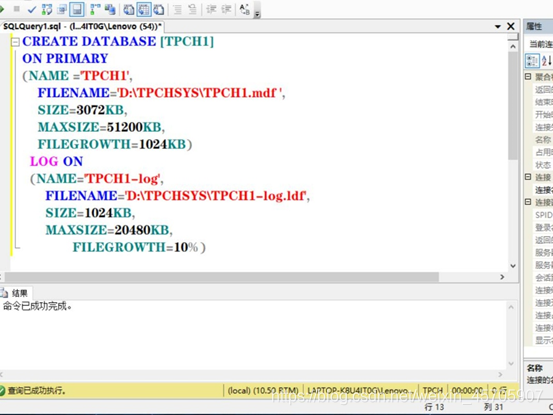Click the Parse checkmark icon
This screenshot has height=415, width=553.
coord(32,10)
